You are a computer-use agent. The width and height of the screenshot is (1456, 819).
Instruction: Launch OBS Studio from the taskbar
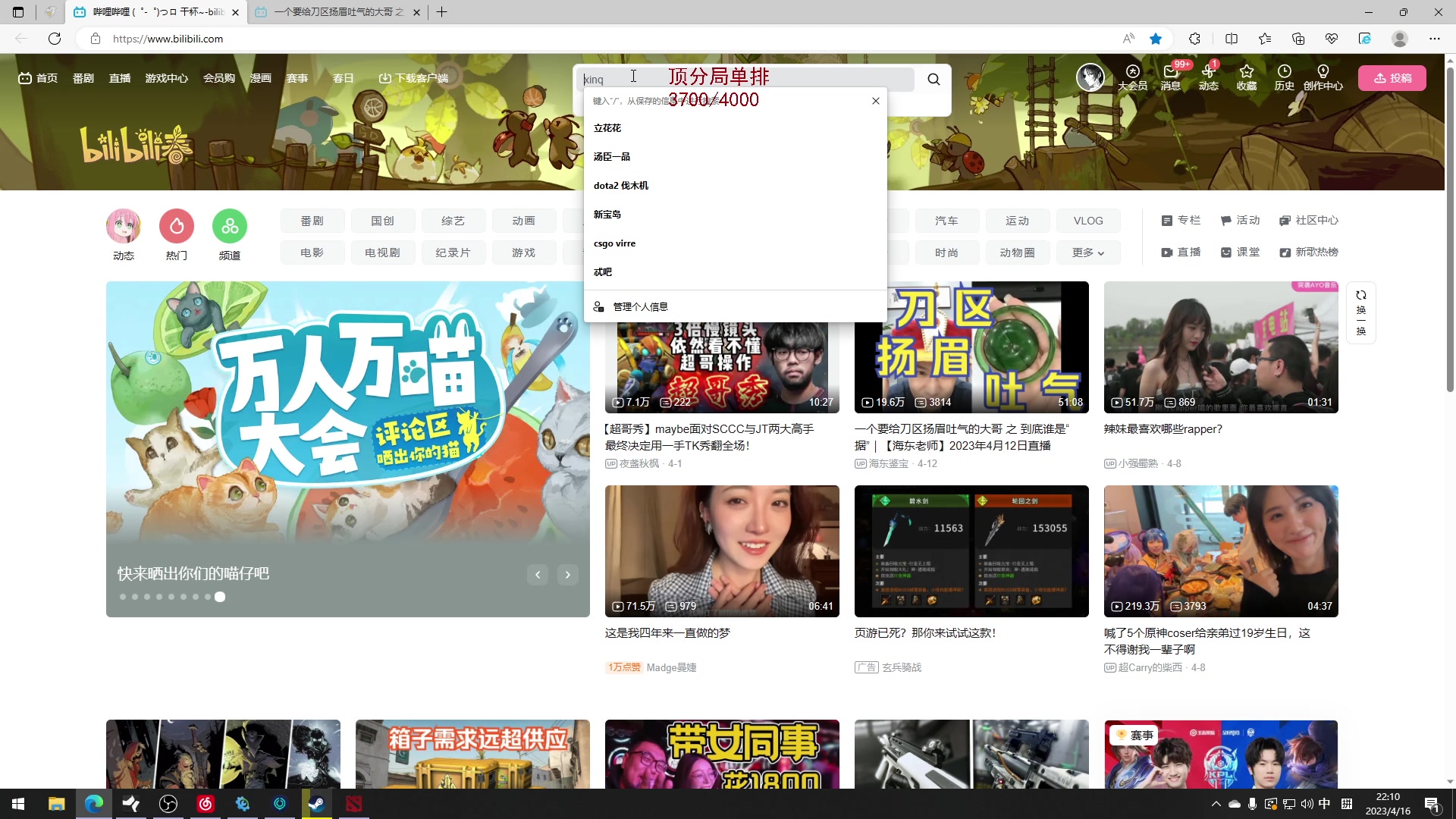168,804
